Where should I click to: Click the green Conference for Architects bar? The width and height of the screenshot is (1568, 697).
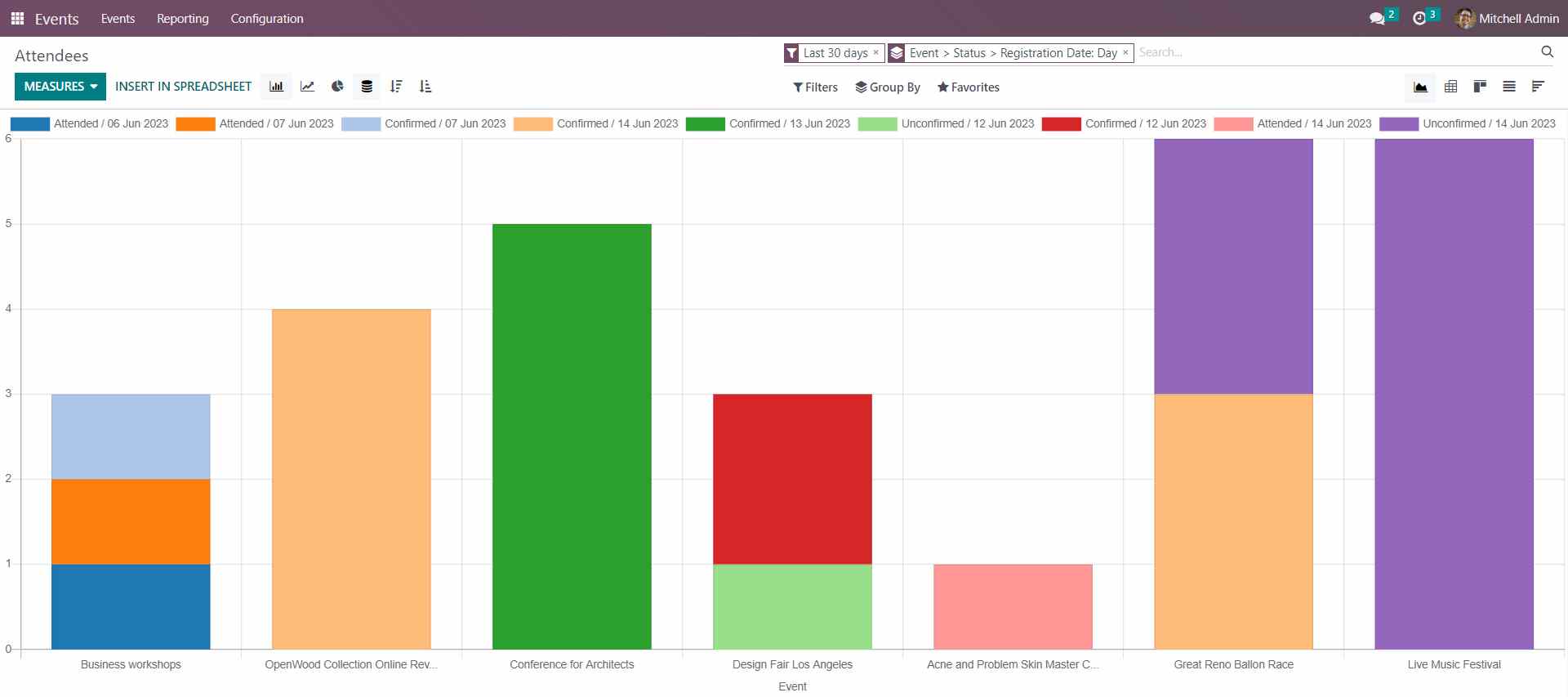572,436
